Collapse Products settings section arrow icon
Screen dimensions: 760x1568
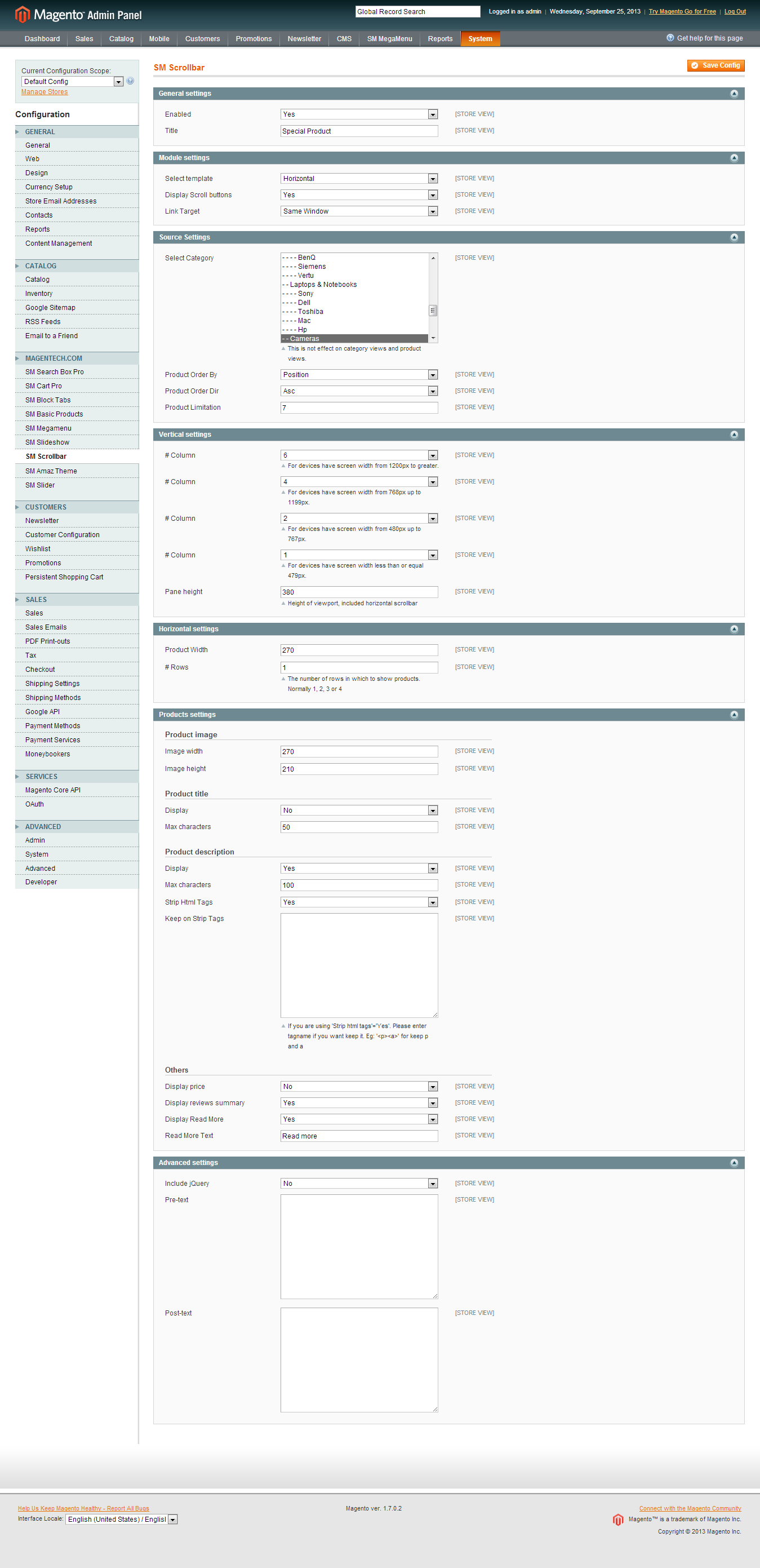point(734,715)
